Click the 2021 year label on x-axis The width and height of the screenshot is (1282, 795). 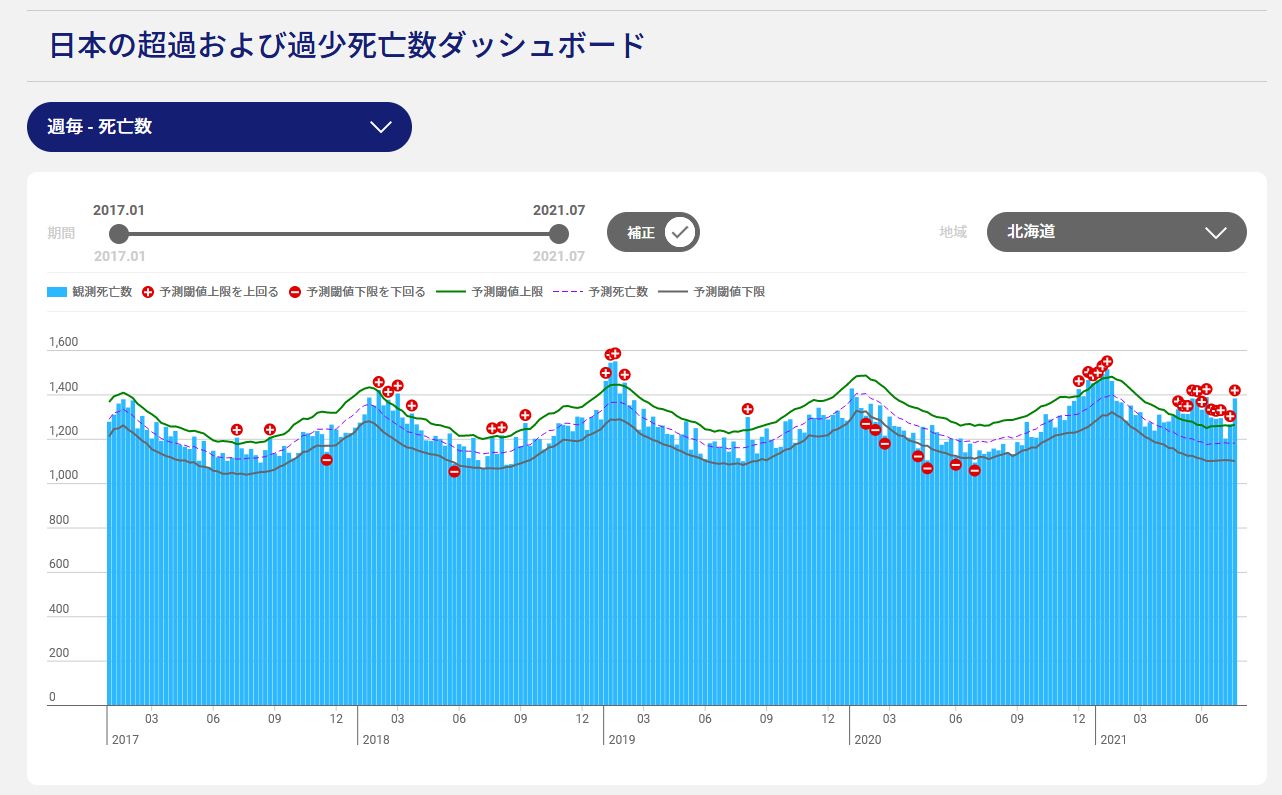pos(1114,740)
